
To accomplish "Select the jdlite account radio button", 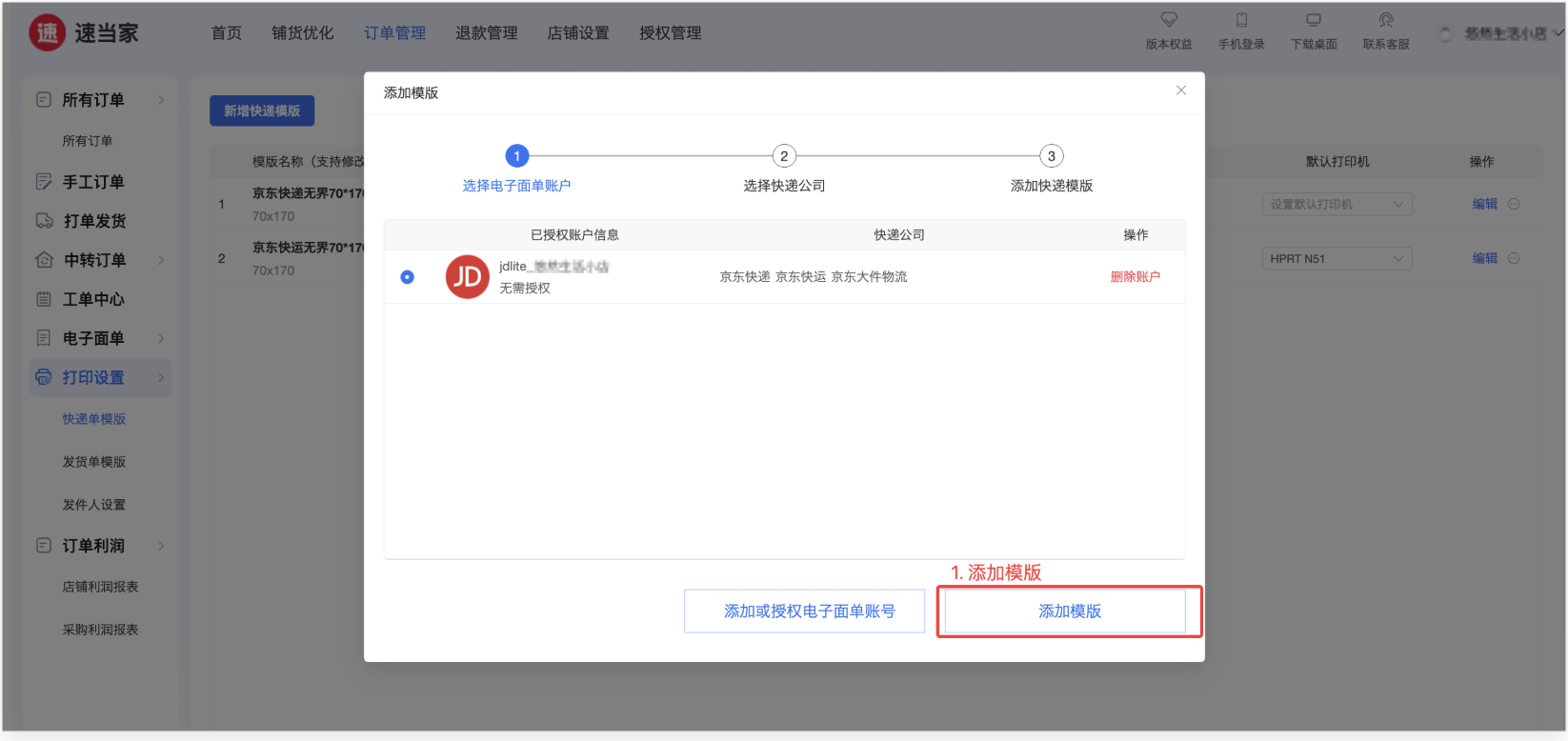I will [408, 277].
